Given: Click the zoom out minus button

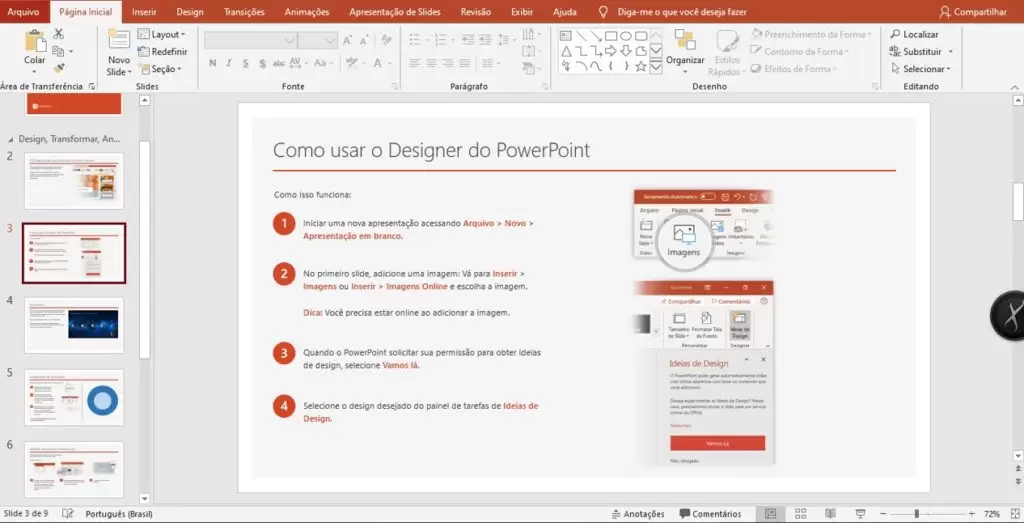Looking at the screenshot, I should pos(882,514).
